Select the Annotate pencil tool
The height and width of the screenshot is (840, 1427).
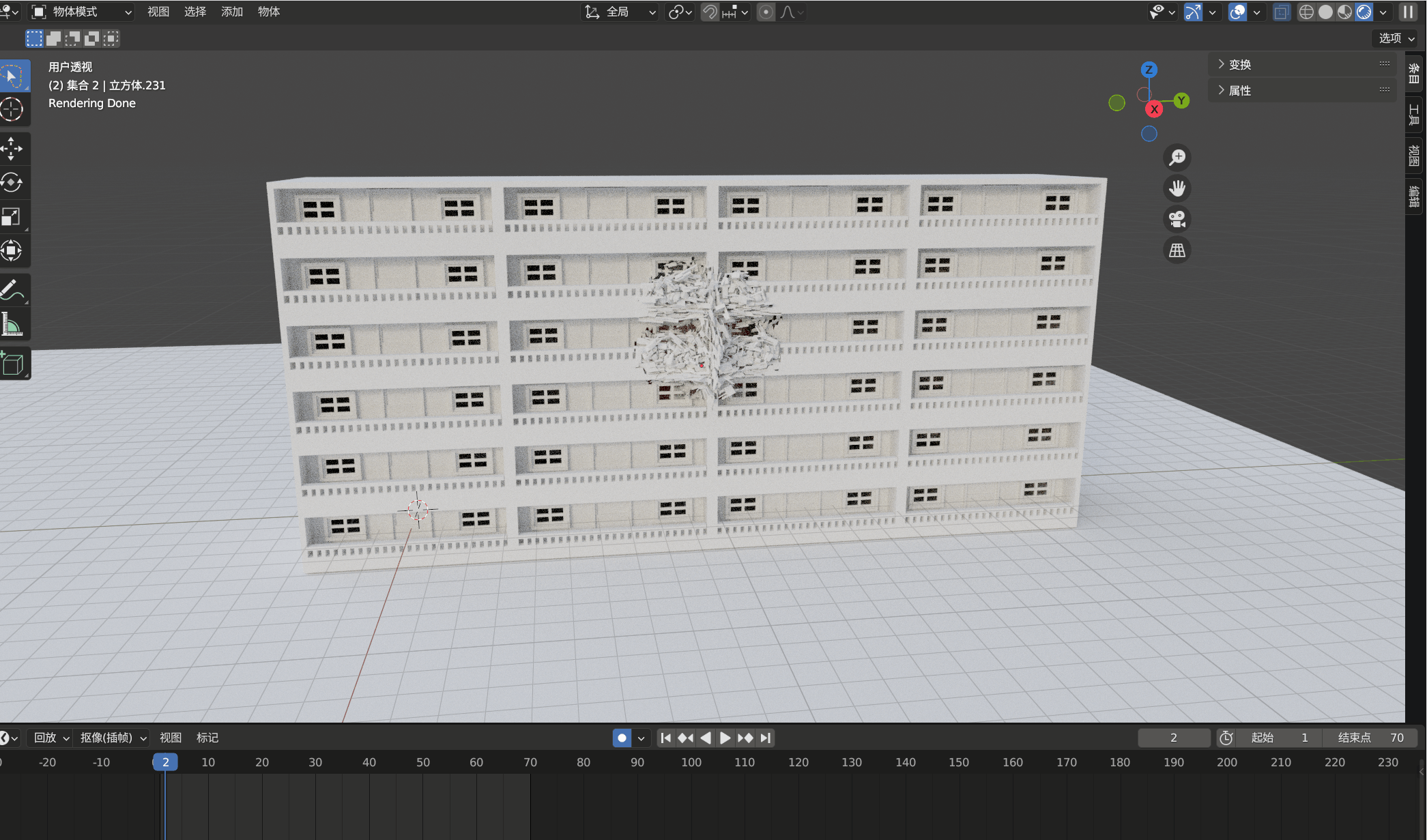click(x=12, y=289)
